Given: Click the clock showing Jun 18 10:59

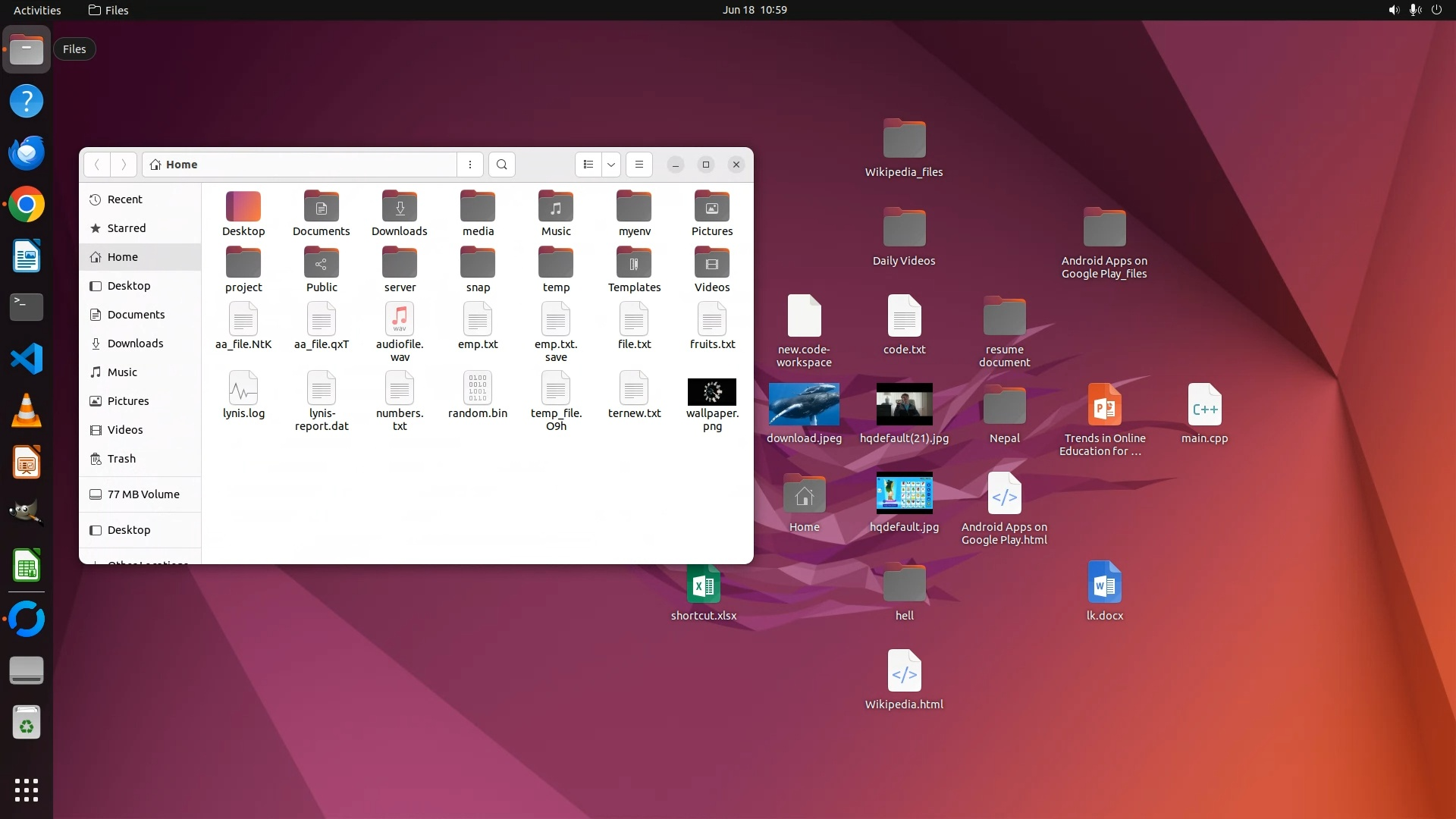Looking at the screenshot, I should pyautogui.click(x=754, y=10).
